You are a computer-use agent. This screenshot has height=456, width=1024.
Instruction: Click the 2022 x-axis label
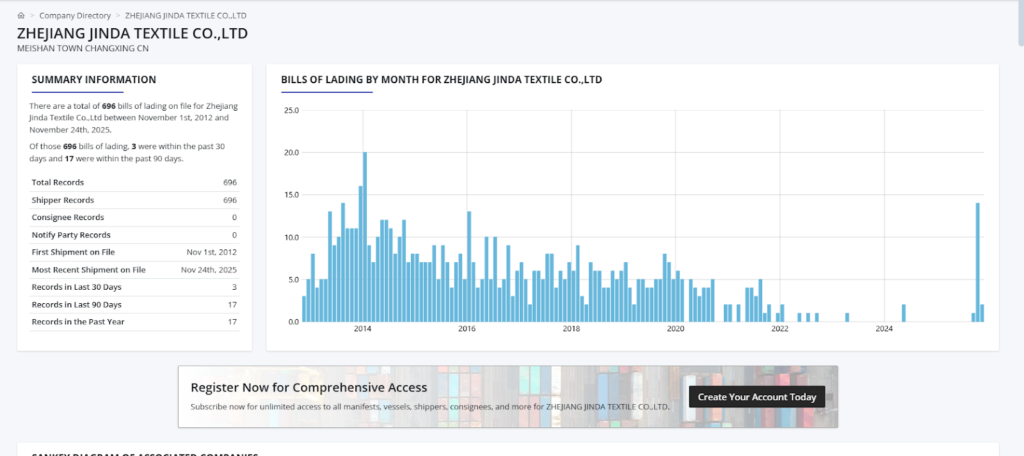click(x=780, y=329)
